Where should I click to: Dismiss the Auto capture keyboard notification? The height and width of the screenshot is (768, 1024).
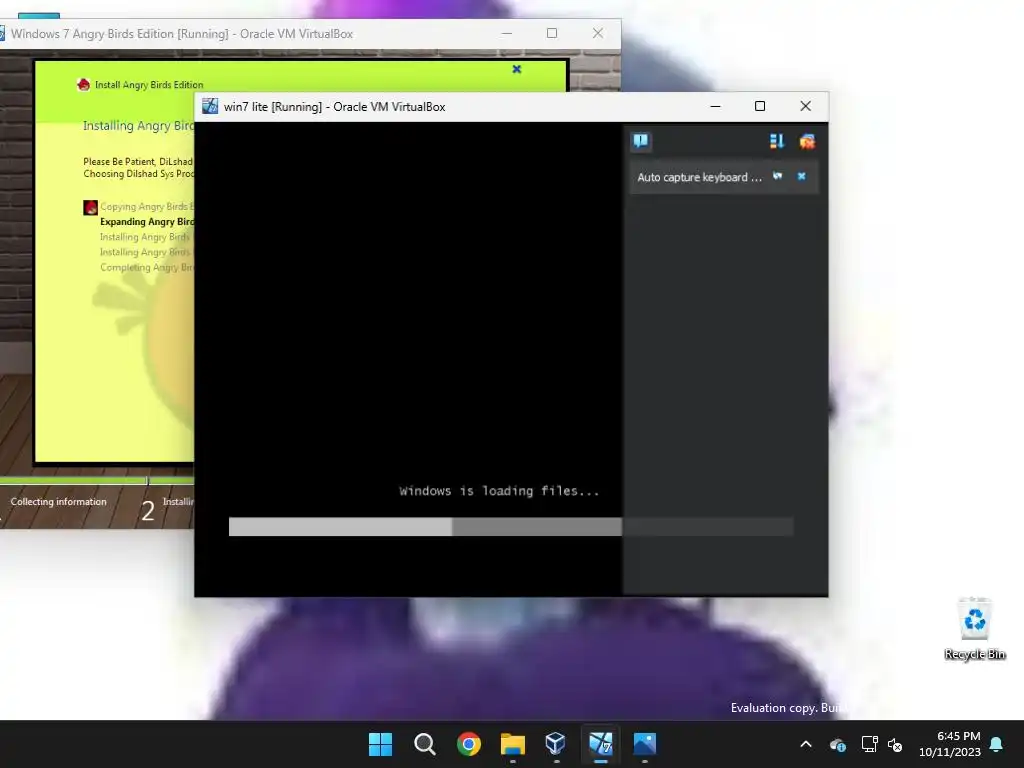[x=801, y=176]
